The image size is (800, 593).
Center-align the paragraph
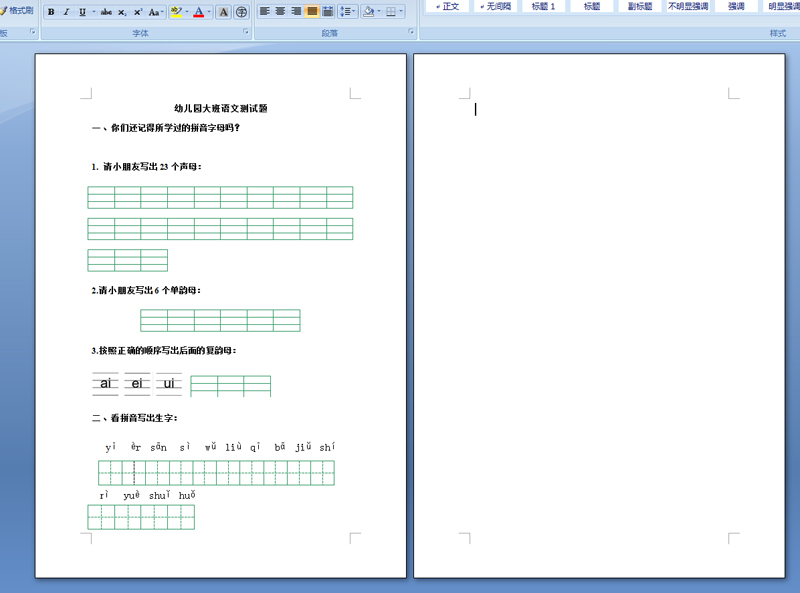tap(281, 11)
